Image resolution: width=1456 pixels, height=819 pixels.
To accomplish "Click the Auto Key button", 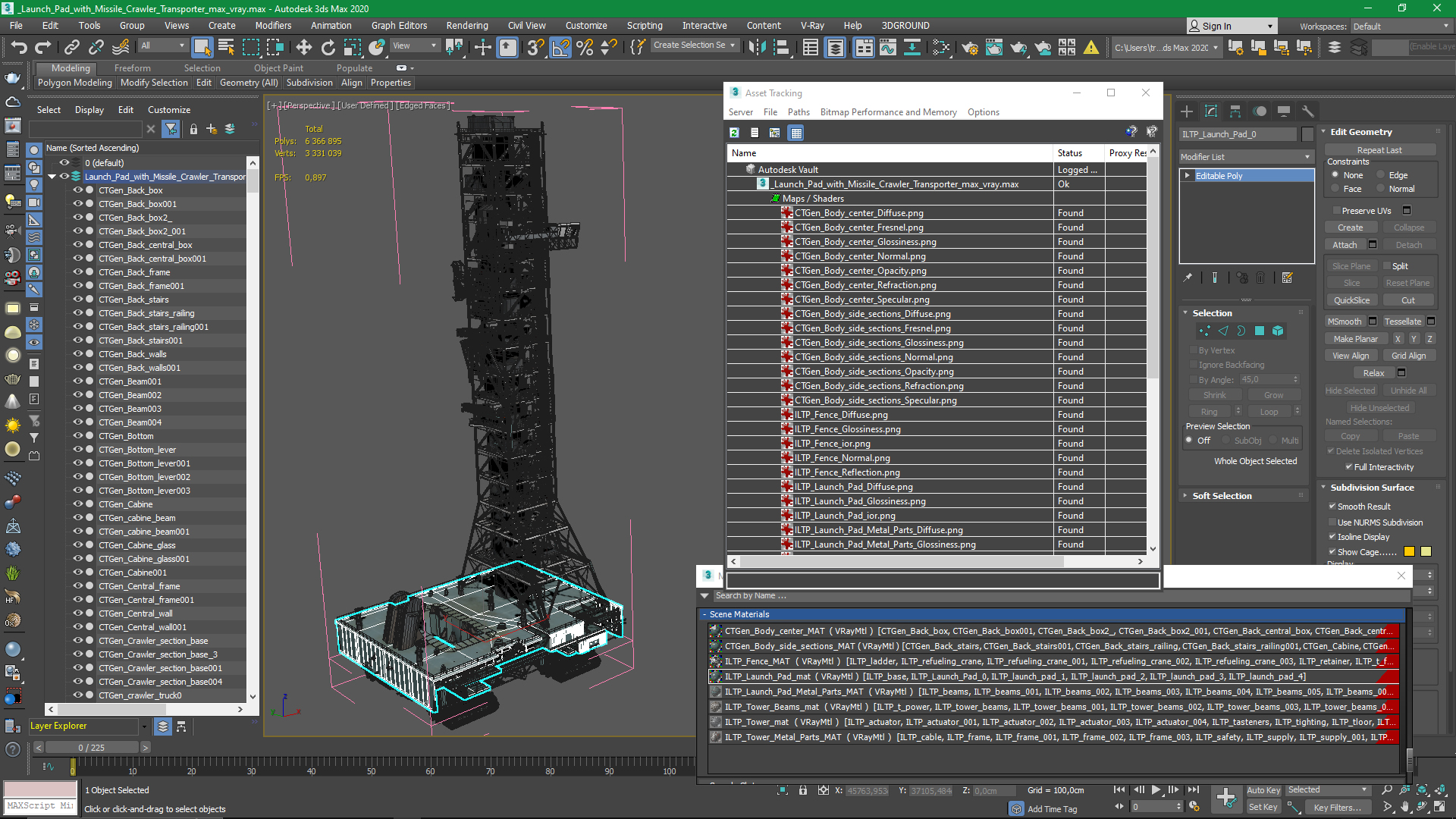I will [x=1263, y=790].
